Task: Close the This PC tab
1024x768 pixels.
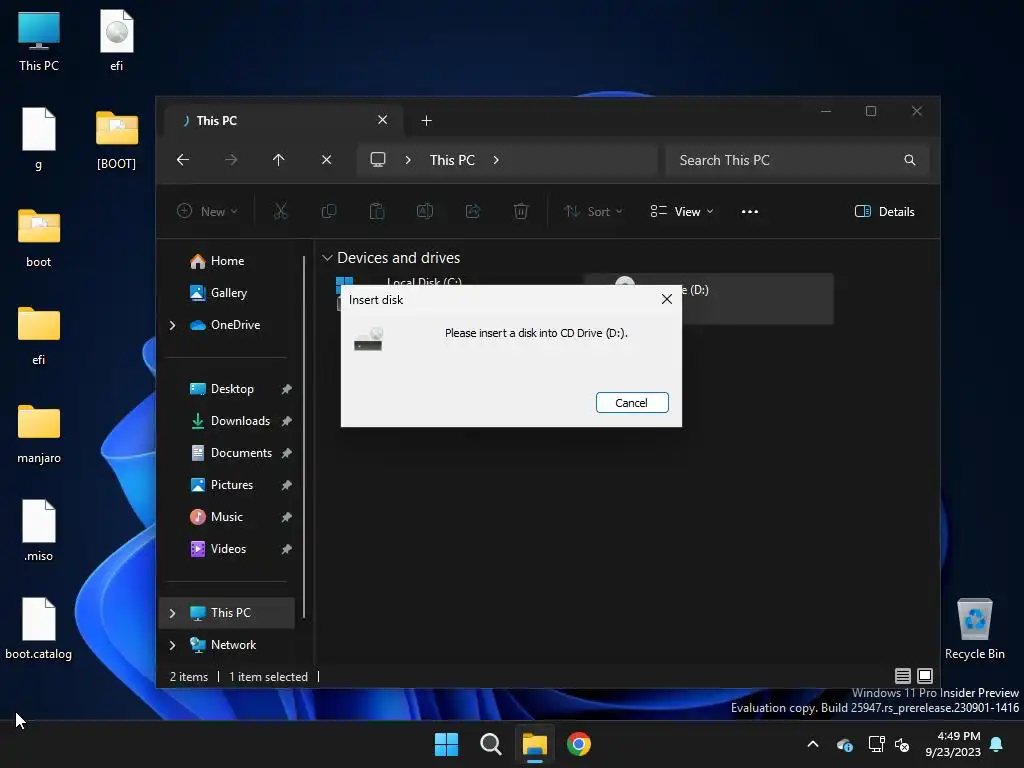Action: click(x=383, y=120)
